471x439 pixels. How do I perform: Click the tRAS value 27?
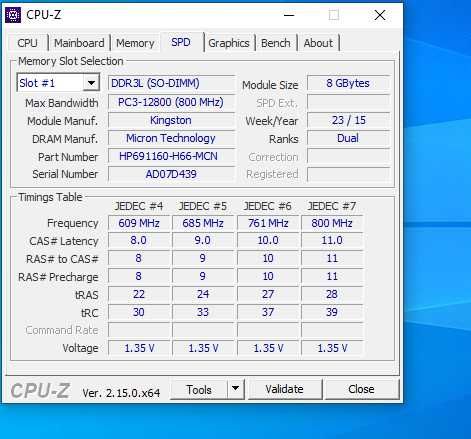tap(268, 294)
